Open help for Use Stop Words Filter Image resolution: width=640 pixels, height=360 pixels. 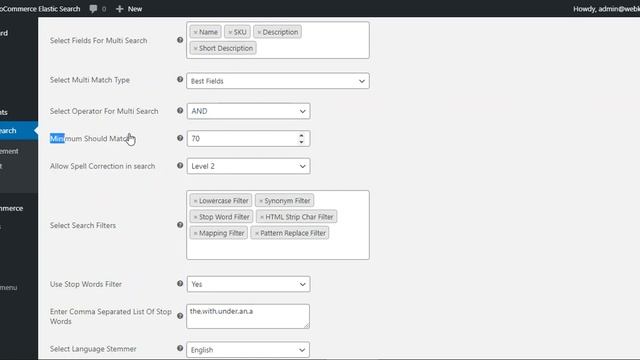point(180,283)
